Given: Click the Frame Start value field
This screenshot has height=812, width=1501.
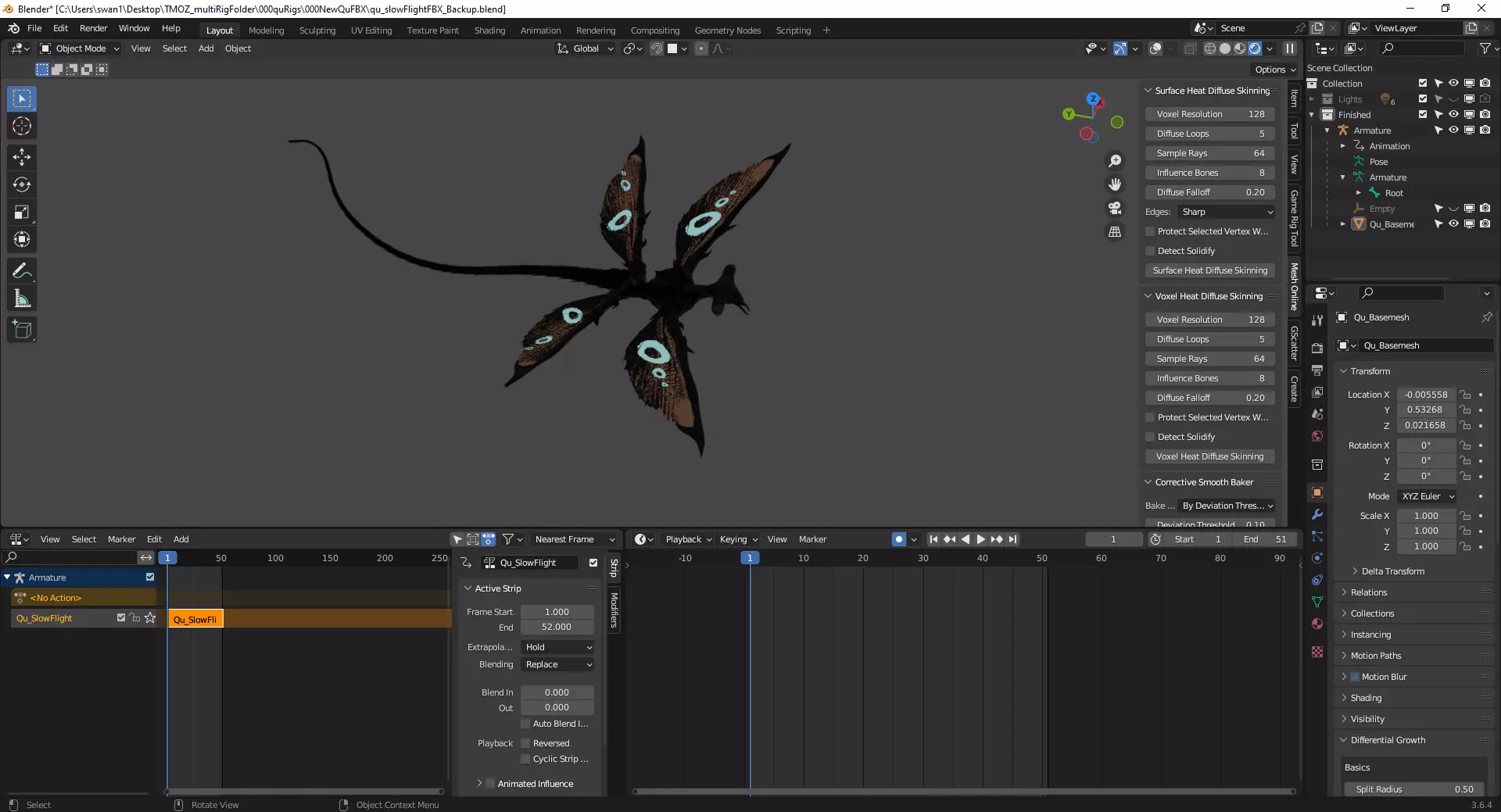Looking at the screenshot, I should tap(557, 612).
